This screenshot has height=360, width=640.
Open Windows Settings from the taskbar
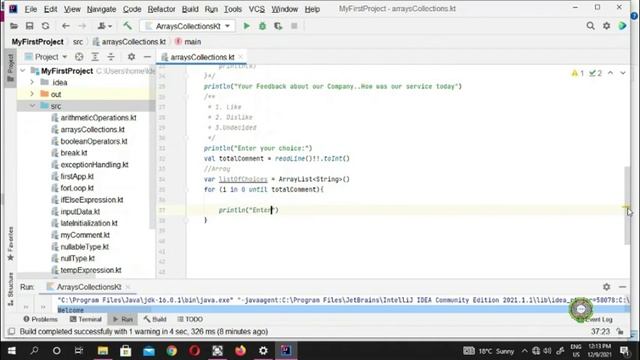coord(263,351)
